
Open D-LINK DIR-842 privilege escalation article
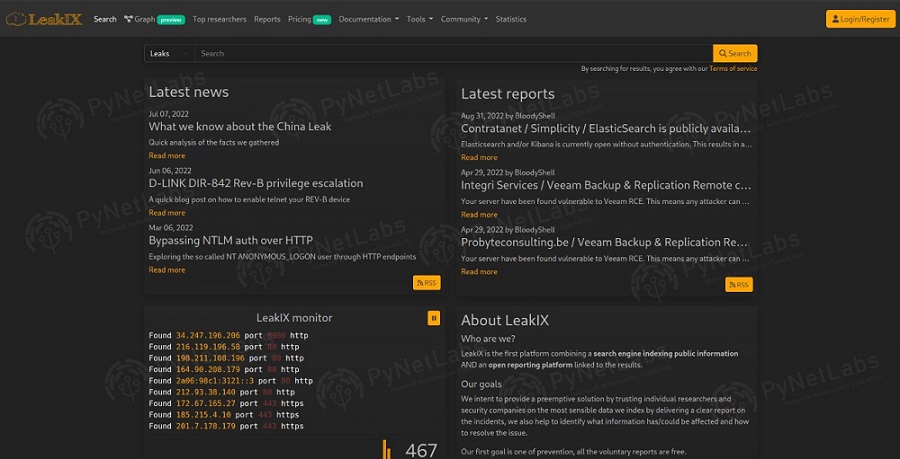[x=256, y=184]
